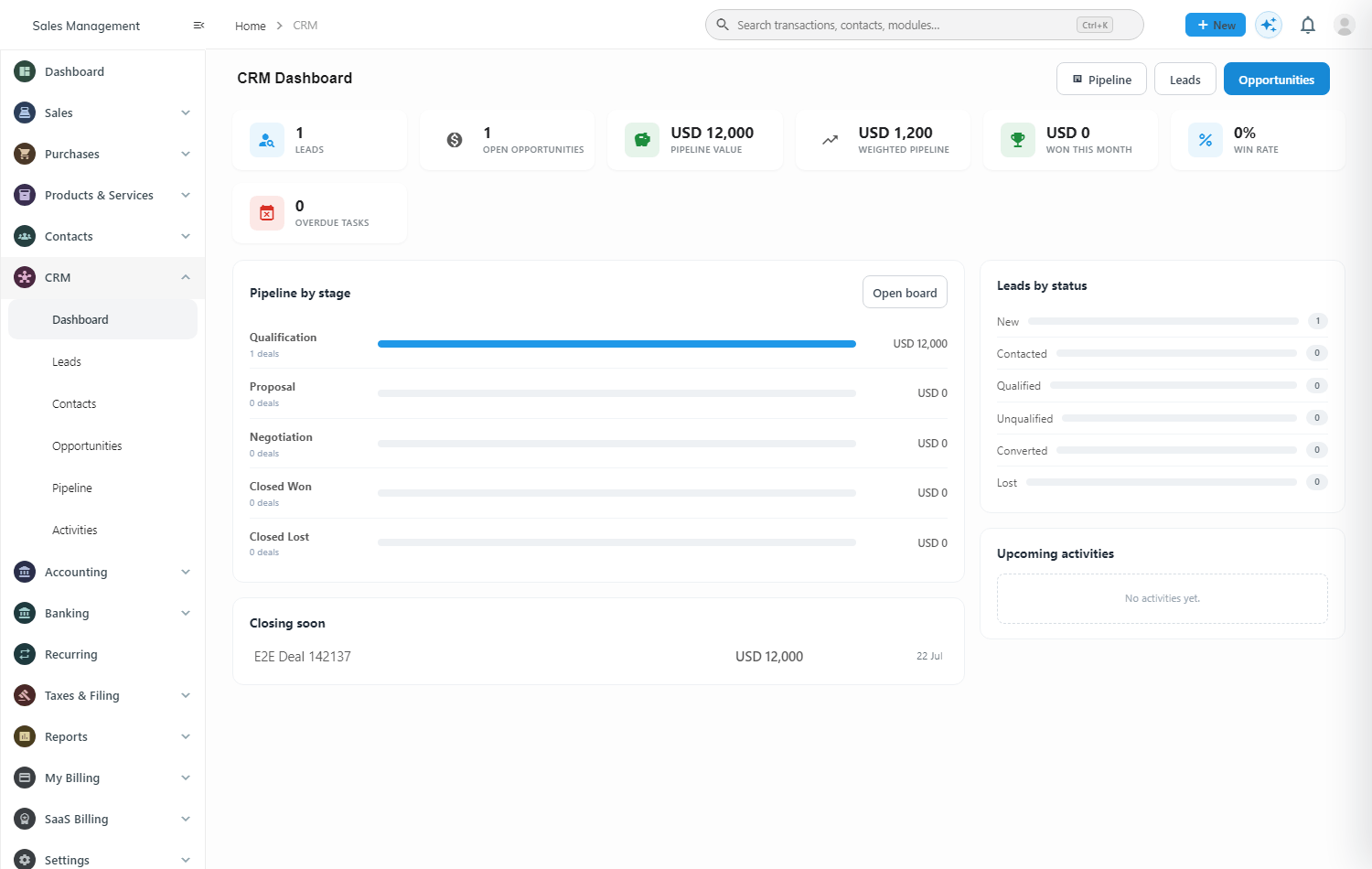
Task: Click the blue Opportunities button
Action: click(x=1276, y=79)
